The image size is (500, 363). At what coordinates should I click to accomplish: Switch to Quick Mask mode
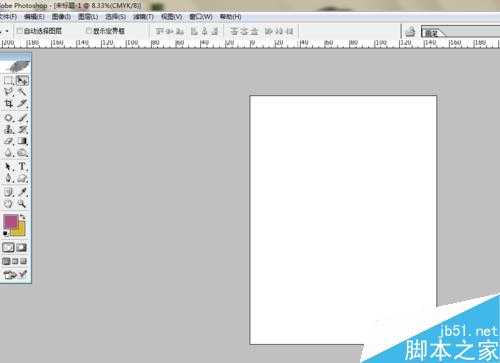pyautogui.click(x=22, y=247)
